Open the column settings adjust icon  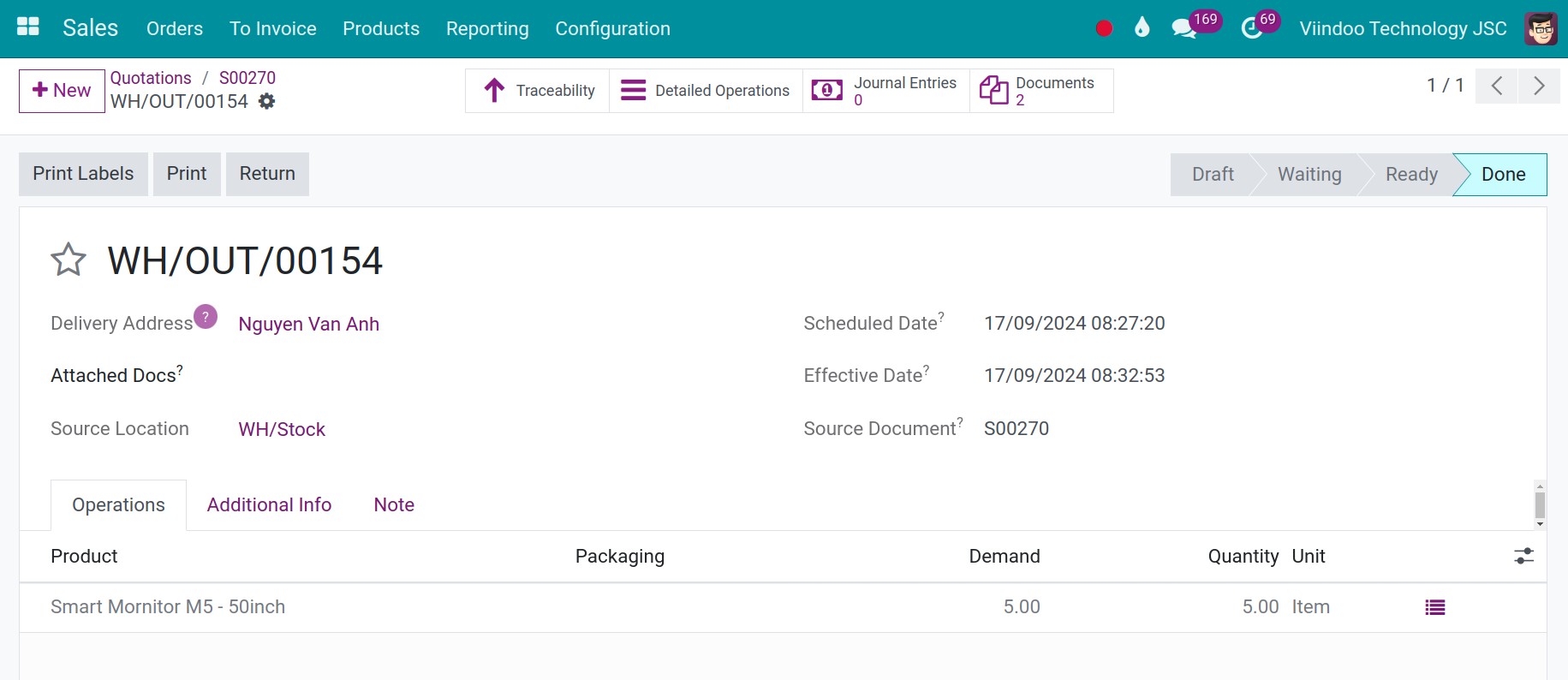click(1523, 556)
